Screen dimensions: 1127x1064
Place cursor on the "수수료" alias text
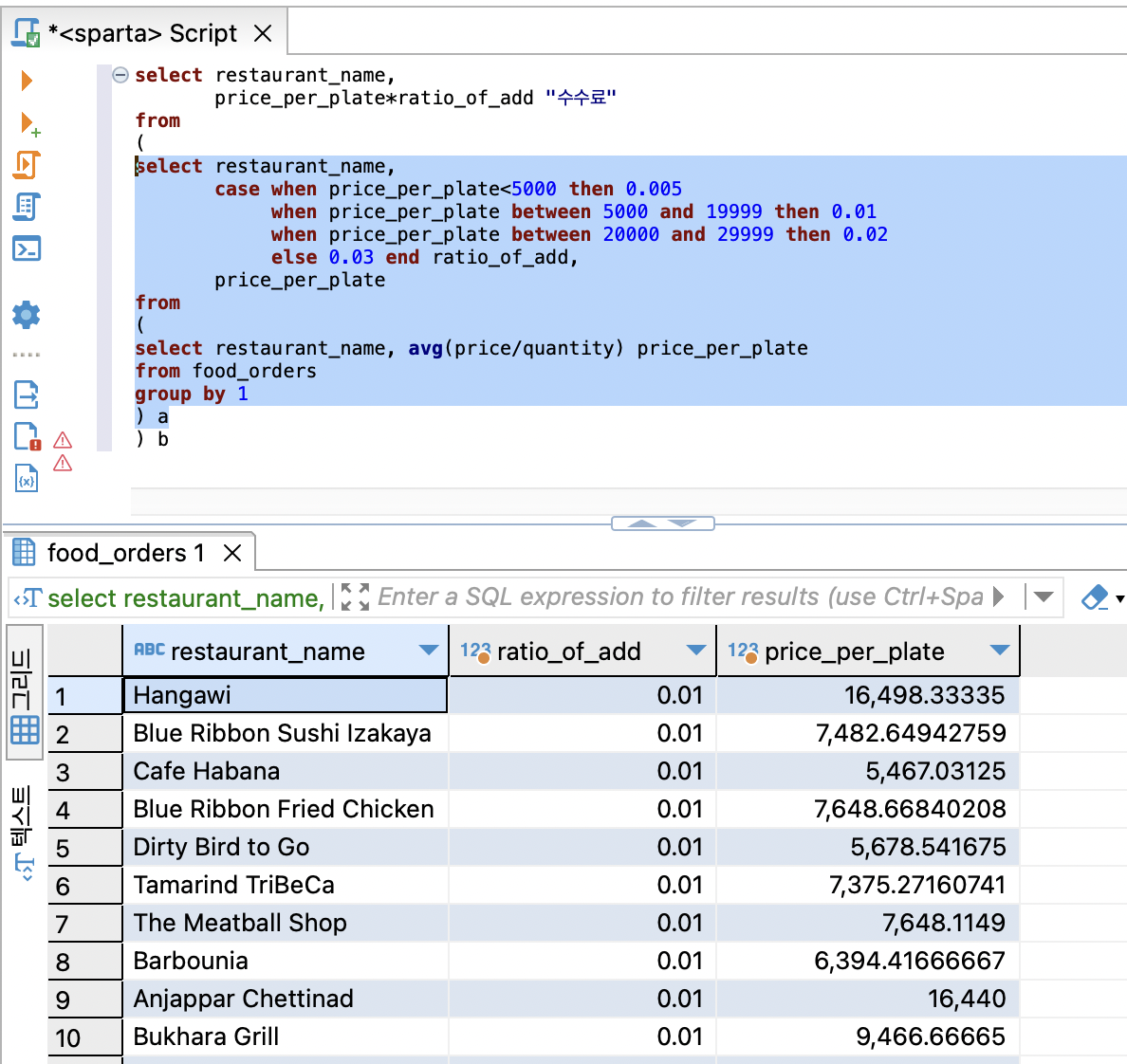581,98
